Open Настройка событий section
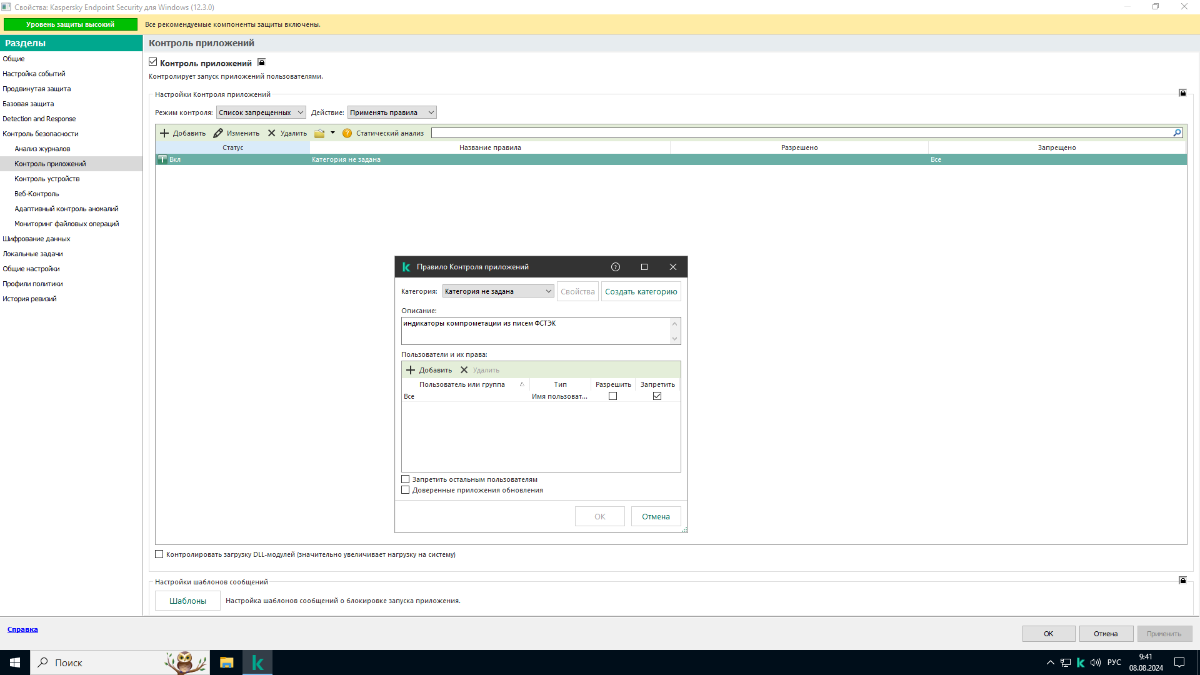Screen dimensions: 1200x675 click(x=34, y=73)
